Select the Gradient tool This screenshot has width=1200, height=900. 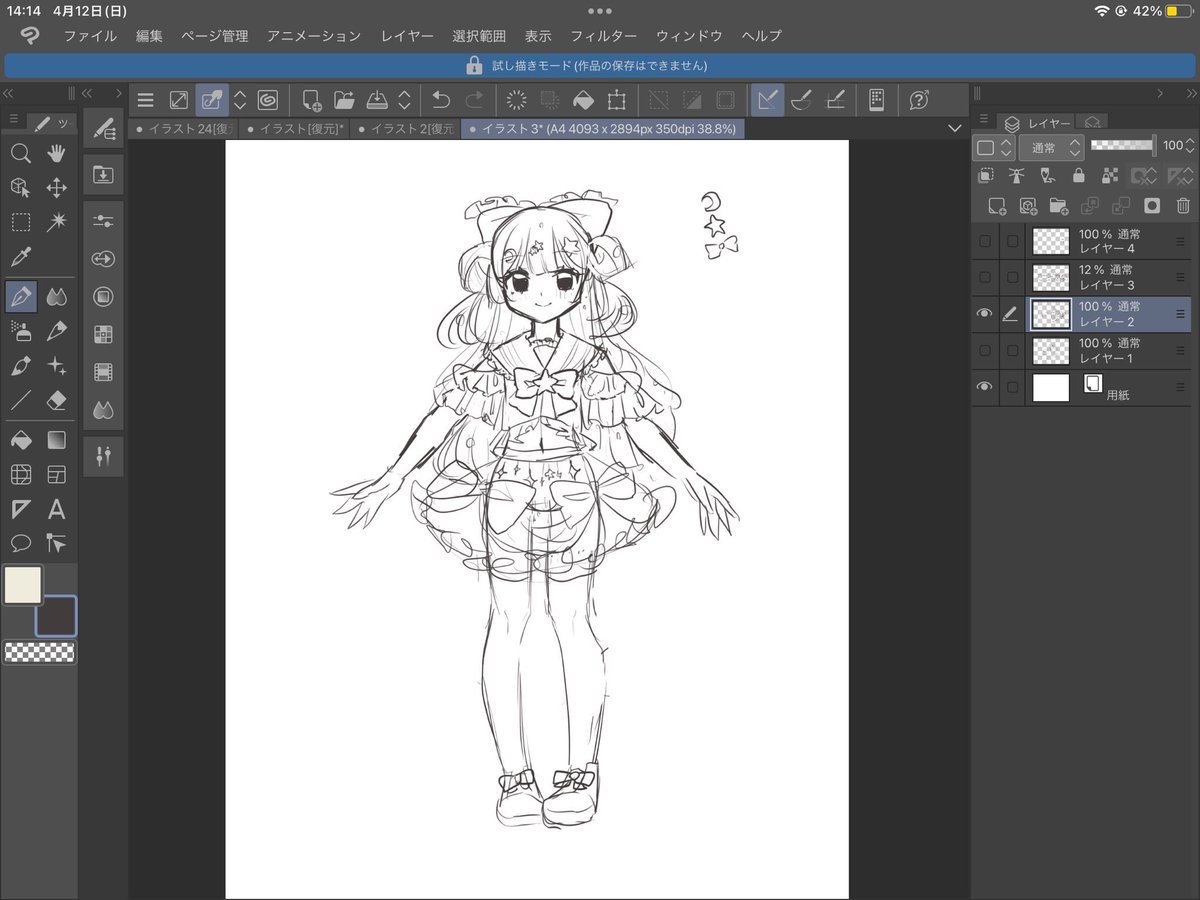point(57,439)
